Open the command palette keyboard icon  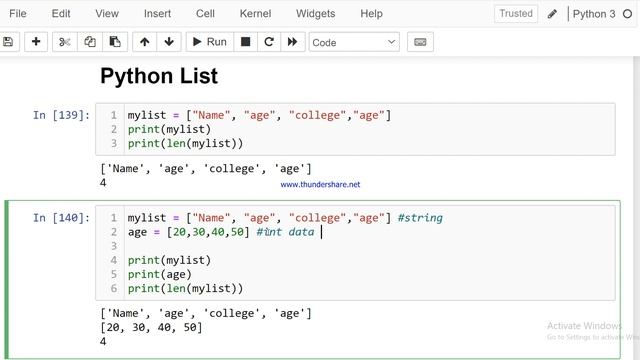(420, 42)
